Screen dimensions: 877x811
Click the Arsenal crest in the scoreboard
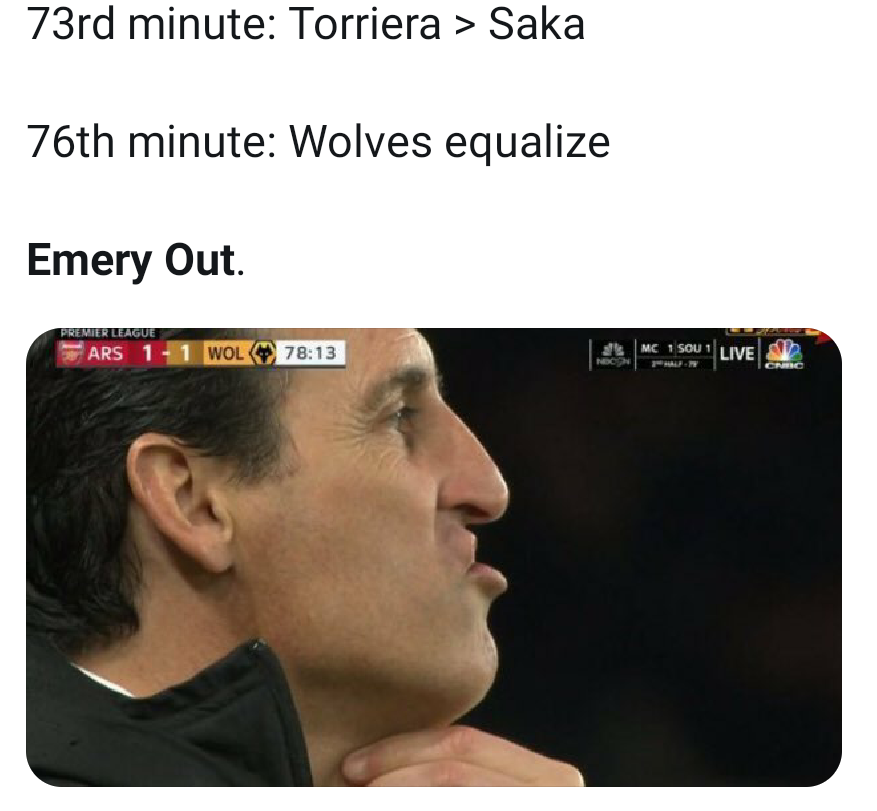pos(71,353)
